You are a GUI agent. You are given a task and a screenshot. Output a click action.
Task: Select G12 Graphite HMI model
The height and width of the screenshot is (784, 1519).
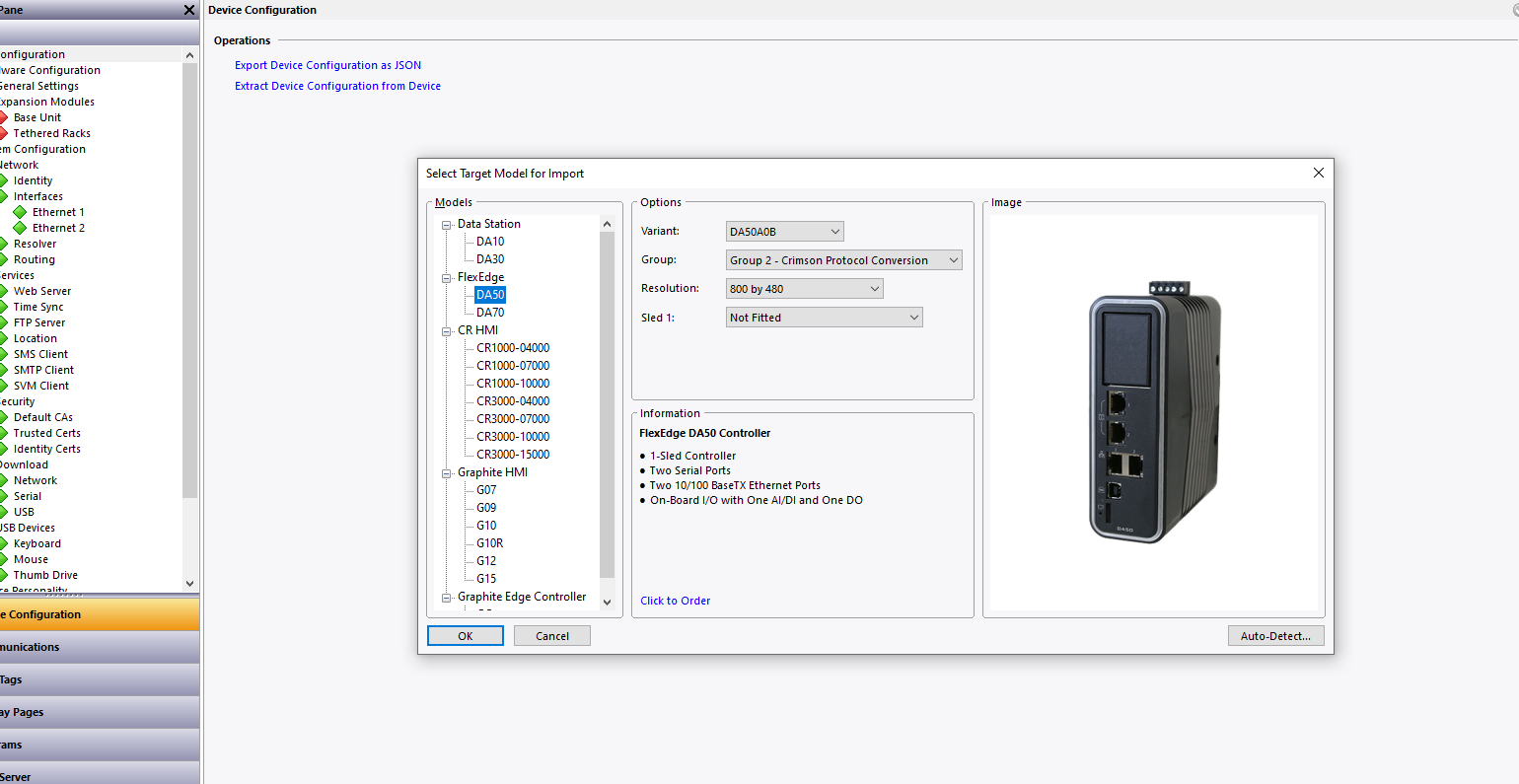pos(486,561)
